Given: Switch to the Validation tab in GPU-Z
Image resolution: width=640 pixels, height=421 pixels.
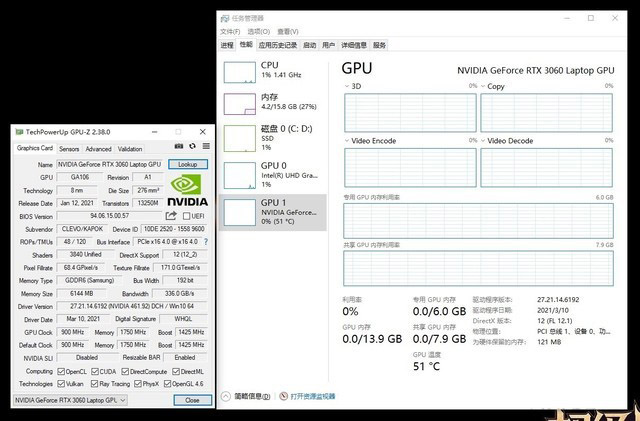Looking at the screenshot, I should (x=130, y=149).
